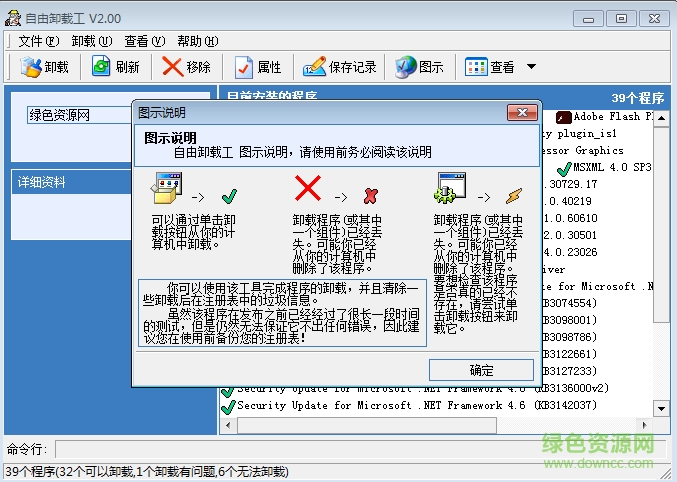Screen dimensions: 677x482
Task: Select the Adobe Flash list entry
Action: (613, 117)
